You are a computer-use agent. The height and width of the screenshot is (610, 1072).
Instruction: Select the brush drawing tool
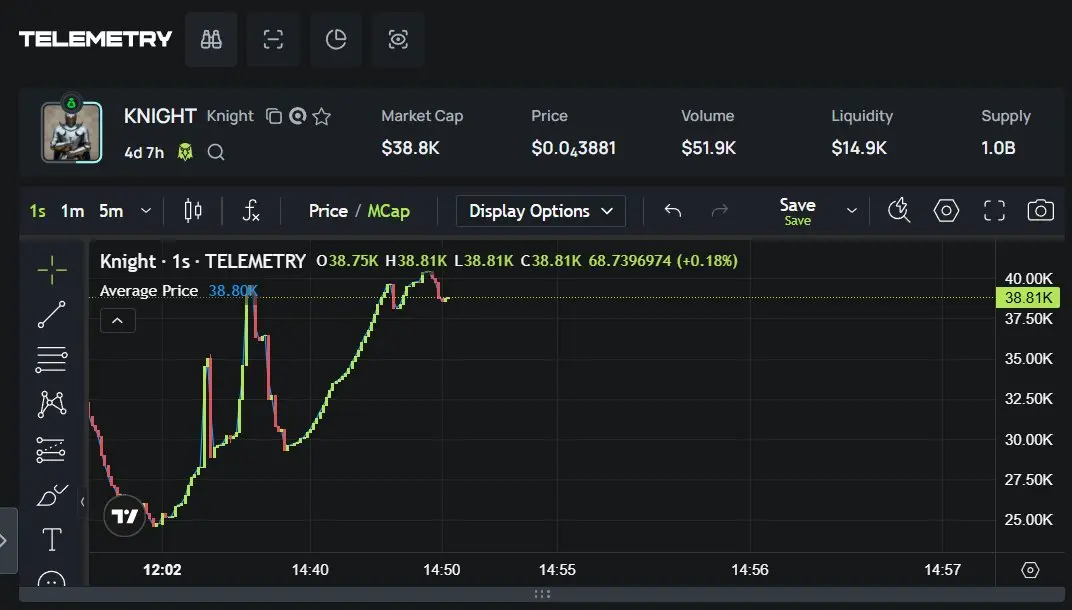point(52,494)
